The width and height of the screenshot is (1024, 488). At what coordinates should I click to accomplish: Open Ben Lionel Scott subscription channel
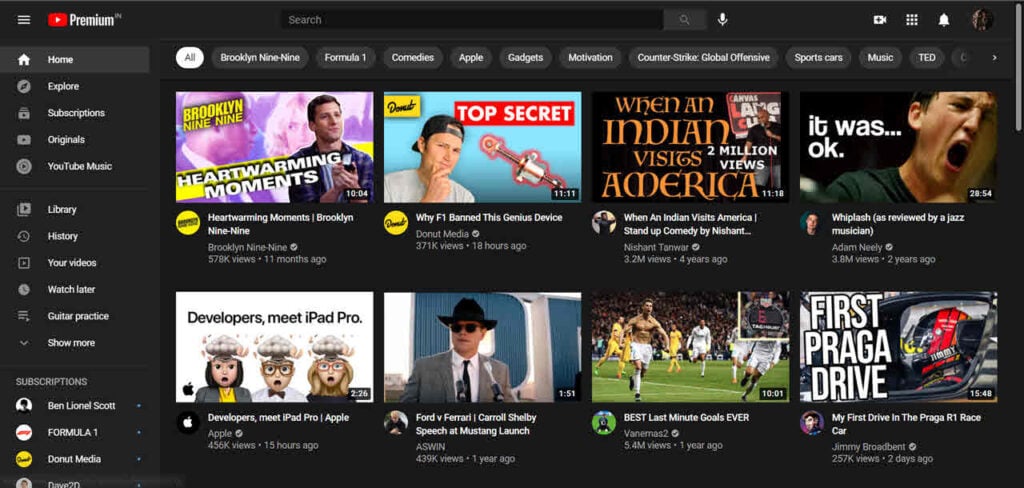click(x=74, y=406)
